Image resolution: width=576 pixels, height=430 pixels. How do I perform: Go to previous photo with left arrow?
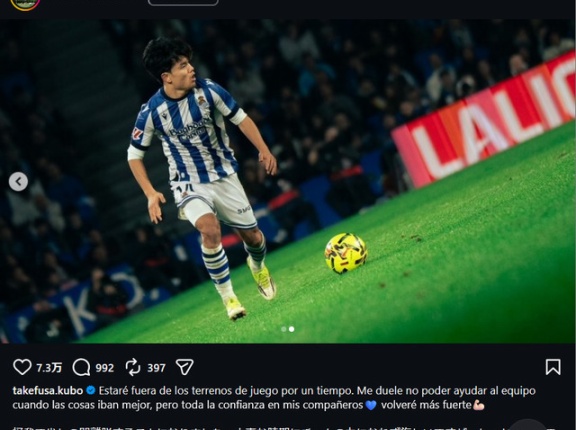[x=18, y=181]
